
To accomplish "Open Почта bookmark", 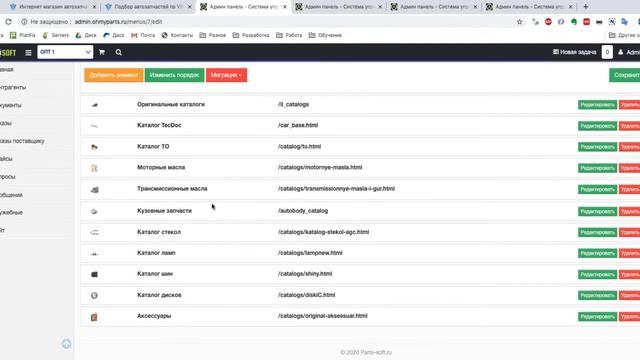I will [143, 36].
